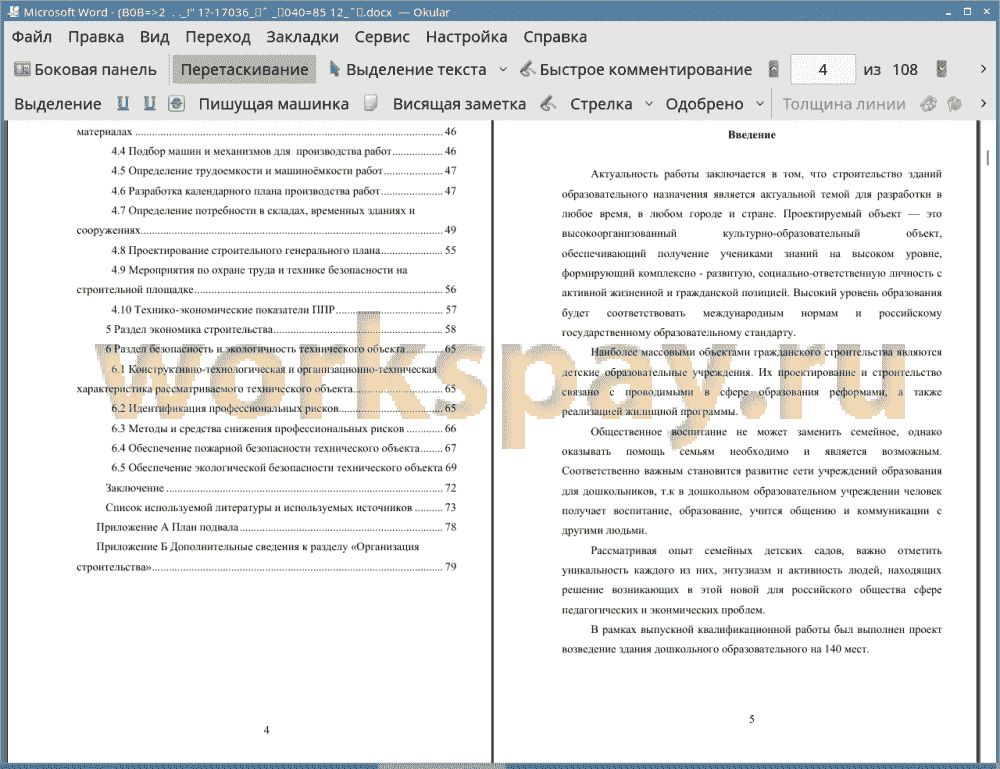Activate the Перетаскивание browse mode
Screen dimensions: 1000x769
(x=244, y=70)
